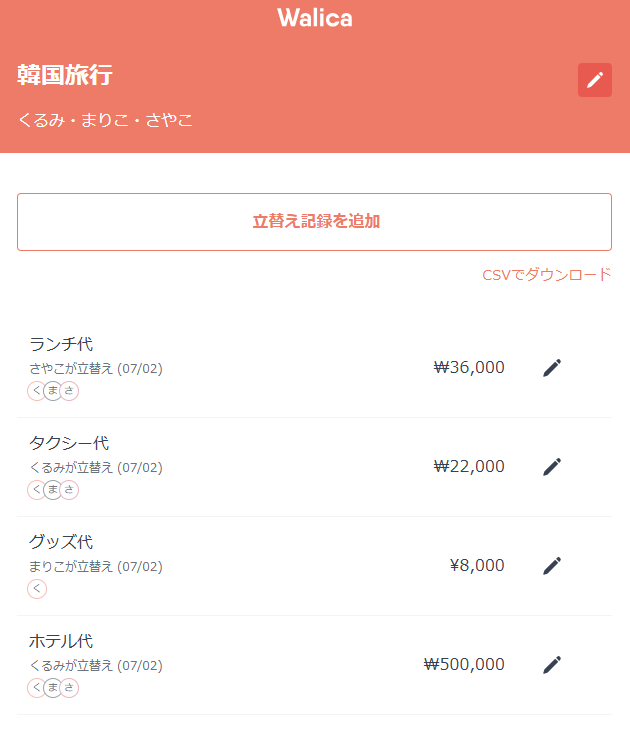The width and height of the screenshot is (630, 744).
Task: Click the member names くるみ・まりこ・さやこ
Action: click(105, 120)
